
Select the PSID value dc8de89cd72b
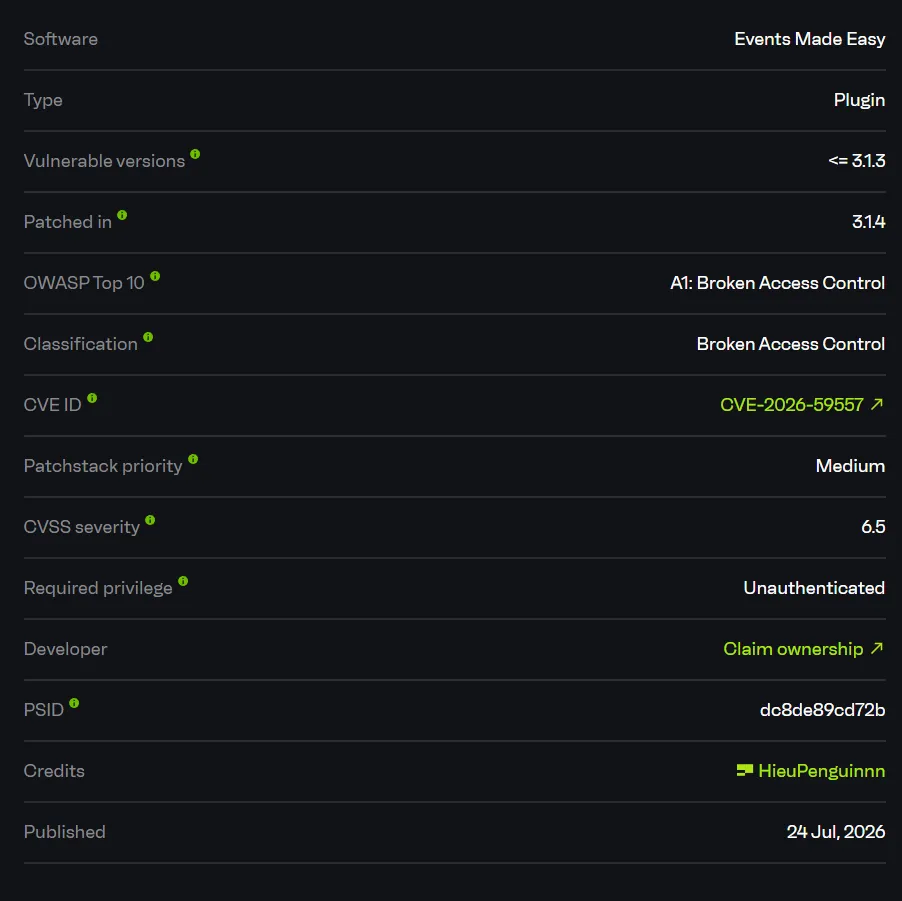[823, 710]
